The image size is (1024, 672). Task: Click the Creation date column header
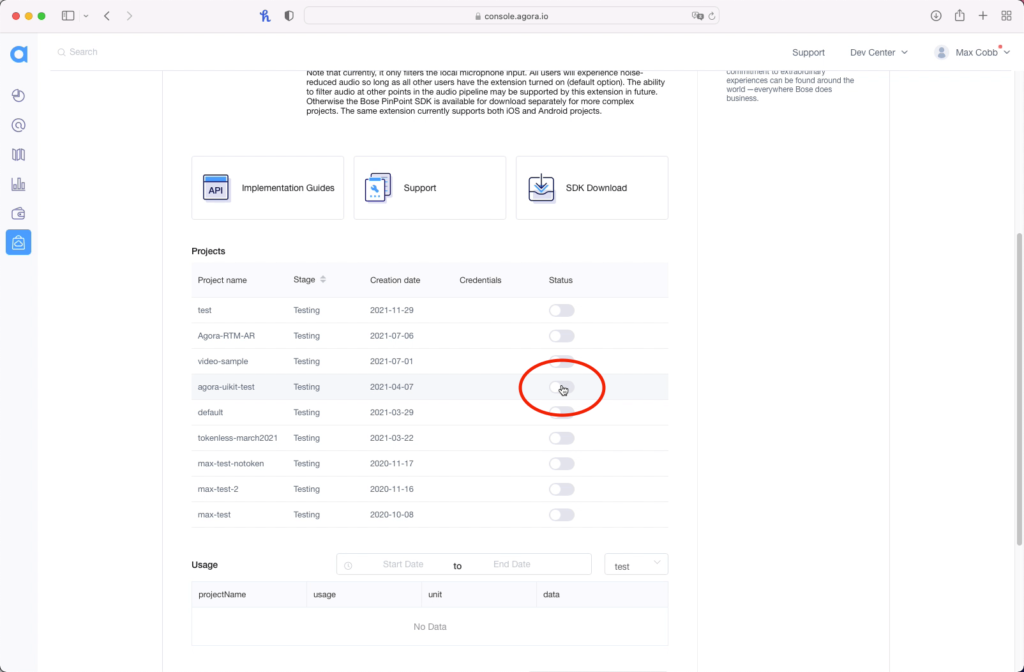point(395,280)
